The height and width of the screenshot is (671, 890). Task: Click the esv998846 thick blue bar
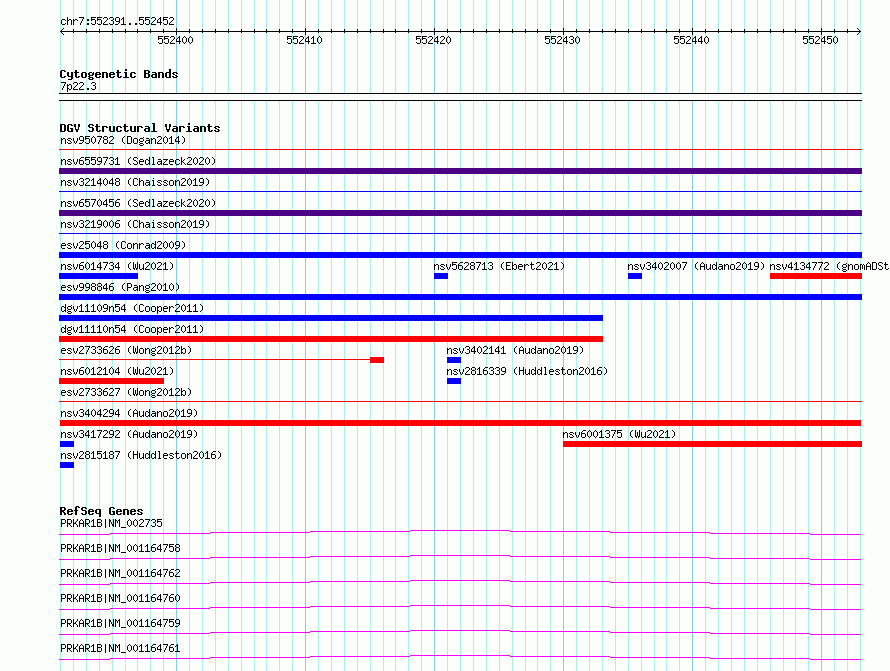(x=460, y=297)
